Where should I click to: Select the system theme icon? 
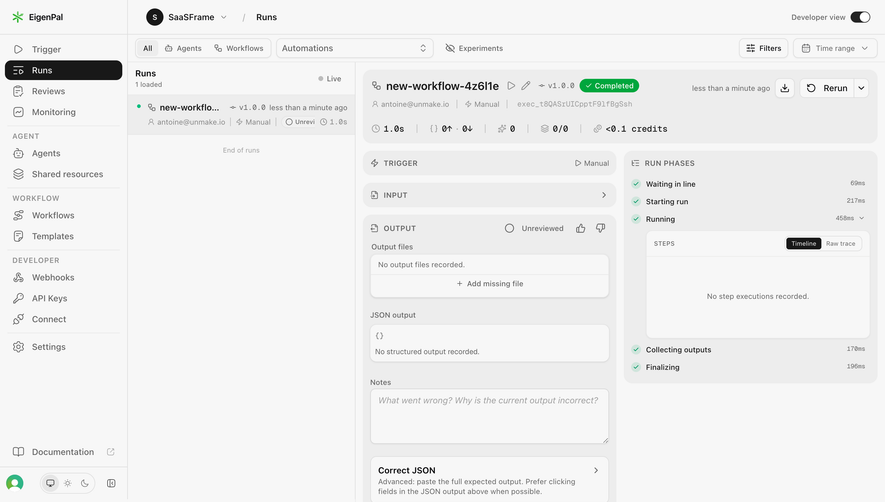50,483
